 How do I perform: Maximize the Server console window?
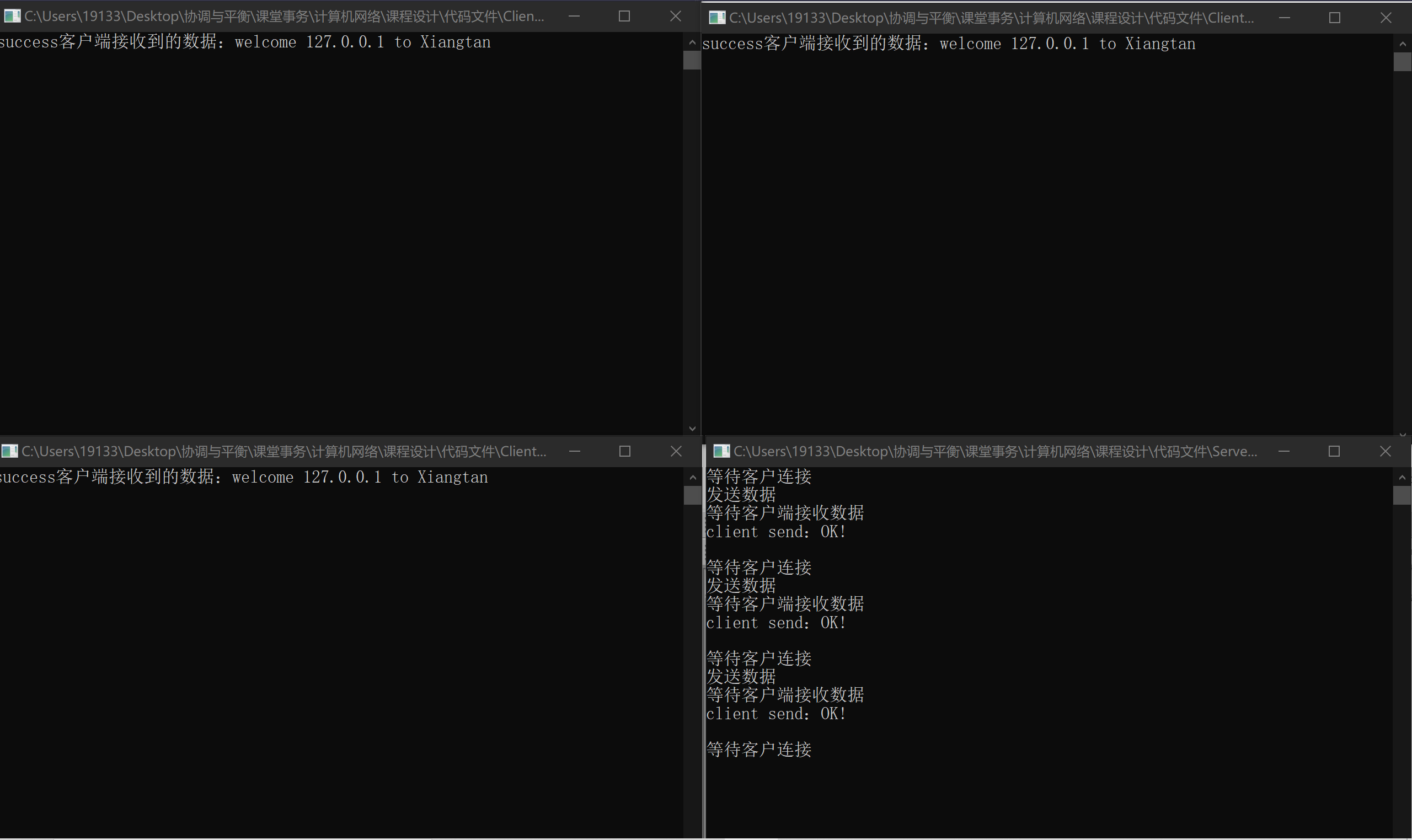point(1335,451)
